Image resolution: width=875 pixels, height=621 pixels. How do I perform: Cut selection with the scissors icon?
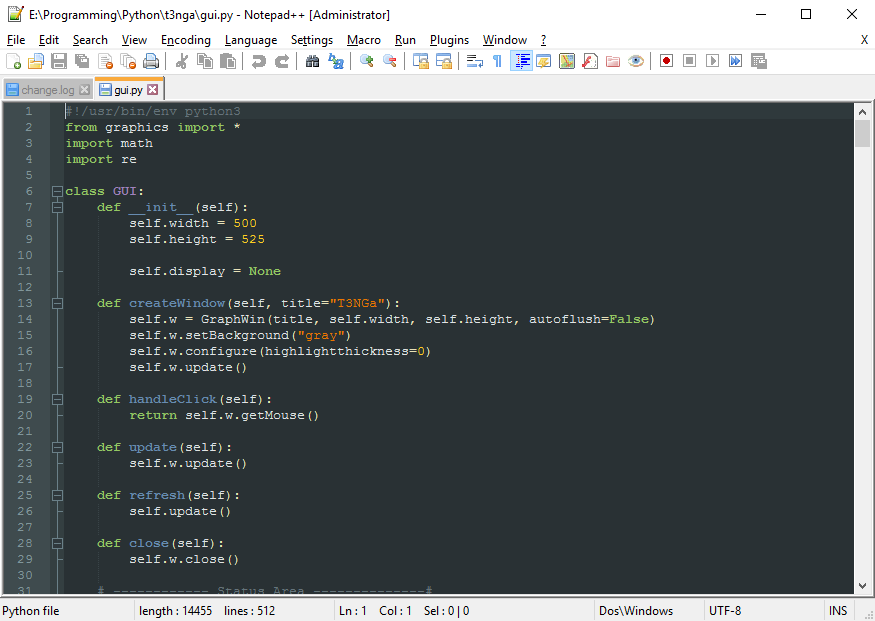(181, 61)
